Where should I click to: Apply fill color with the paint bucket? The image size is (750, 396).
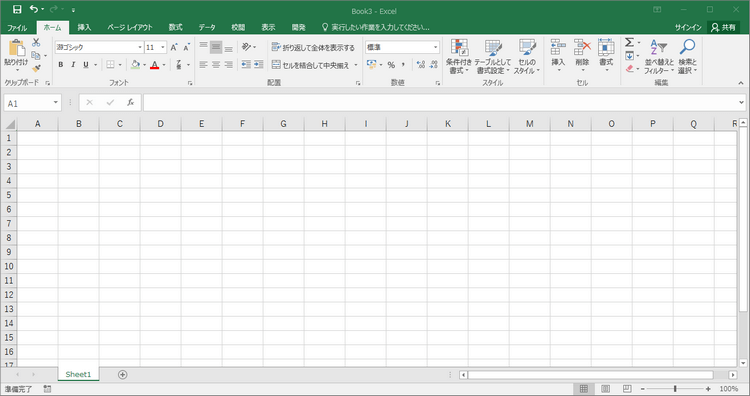pyautogui.click(x=135, y=65)
